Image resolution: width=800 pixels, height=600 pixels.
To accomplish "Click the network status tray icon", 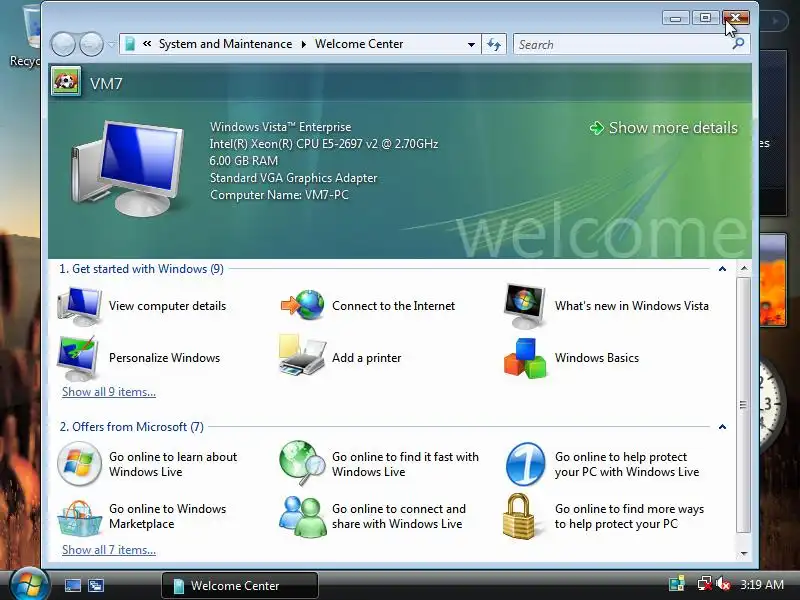I will click(705, 584).
